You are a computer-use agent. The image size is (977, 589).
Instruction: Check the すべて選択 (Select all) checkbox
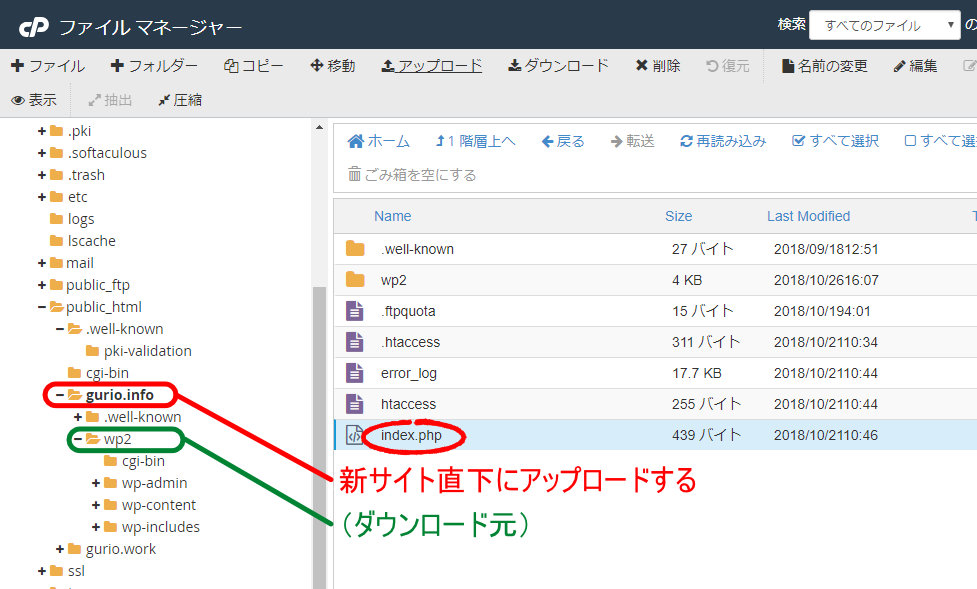coord(799,141)
